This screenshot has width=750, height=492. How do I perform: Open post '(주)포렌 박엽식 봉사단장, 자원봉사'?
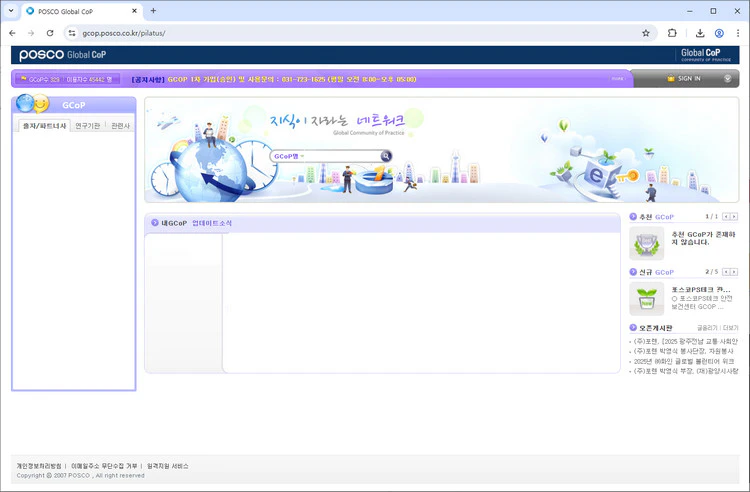click(x=684, y=351)
